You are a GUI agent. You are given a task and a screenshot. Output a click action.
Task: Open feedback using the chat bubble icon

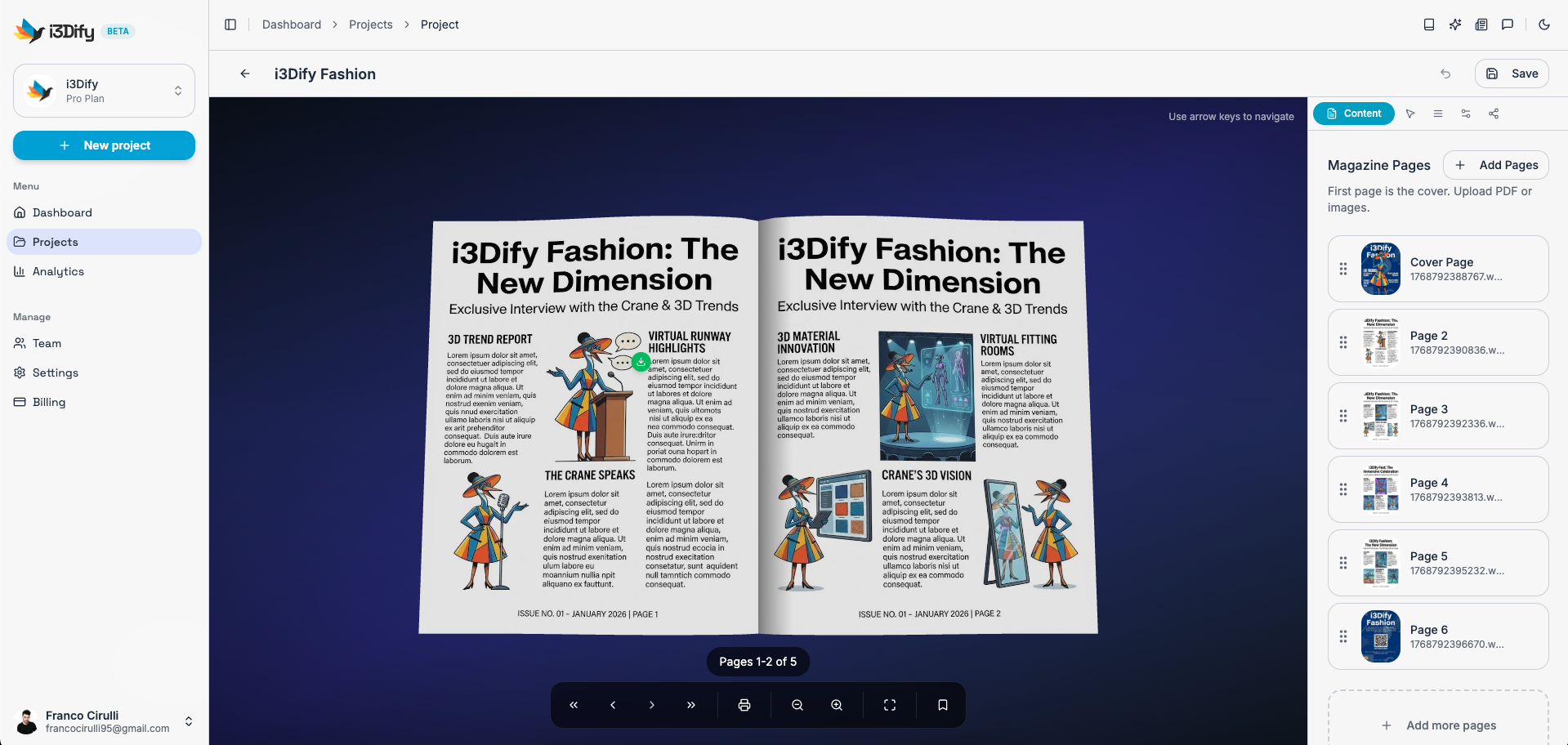point(1508,25)
